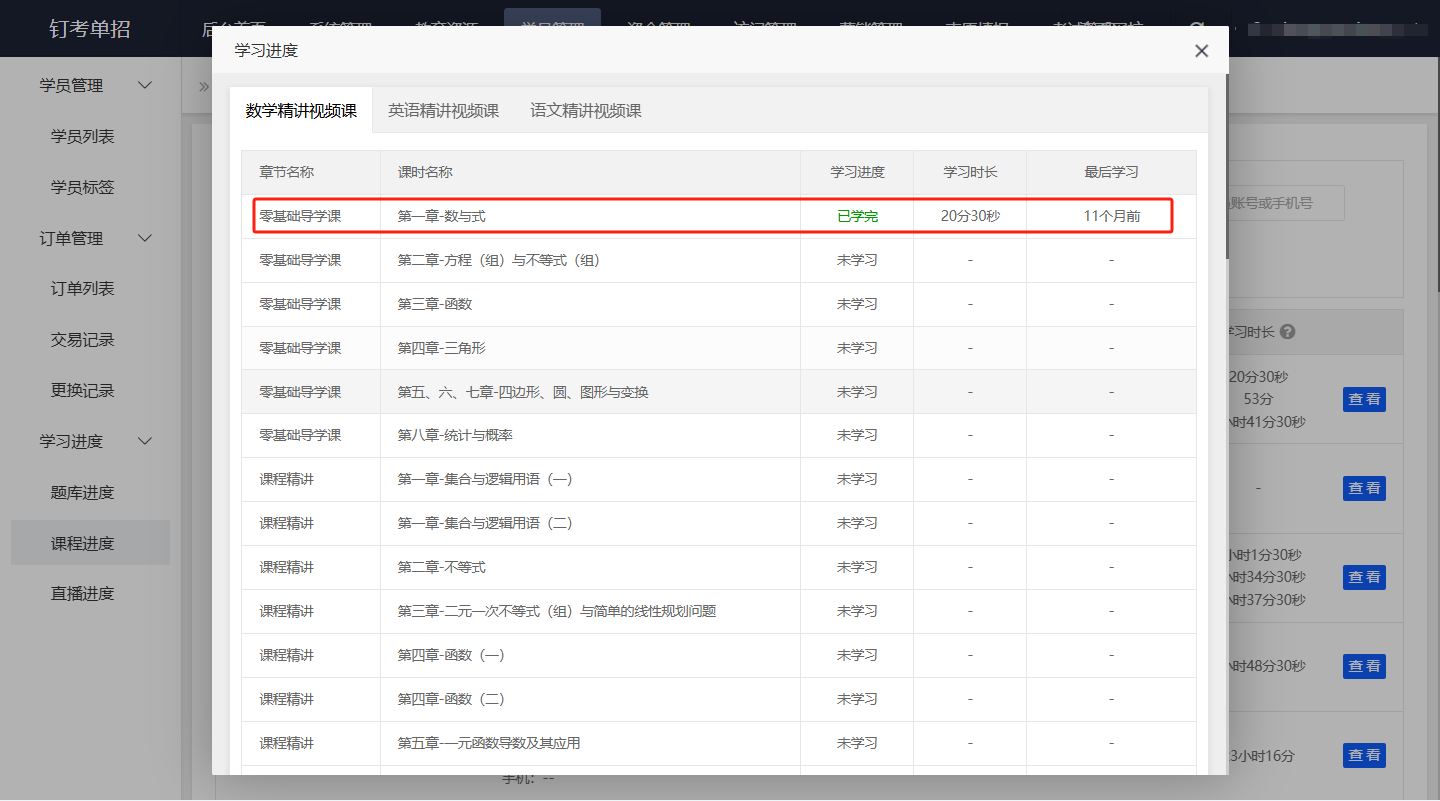Select the 数学精讲视频课 tab
This screenshot has height=801, width=1440.
pyautogui.click(x=301, y=111)
